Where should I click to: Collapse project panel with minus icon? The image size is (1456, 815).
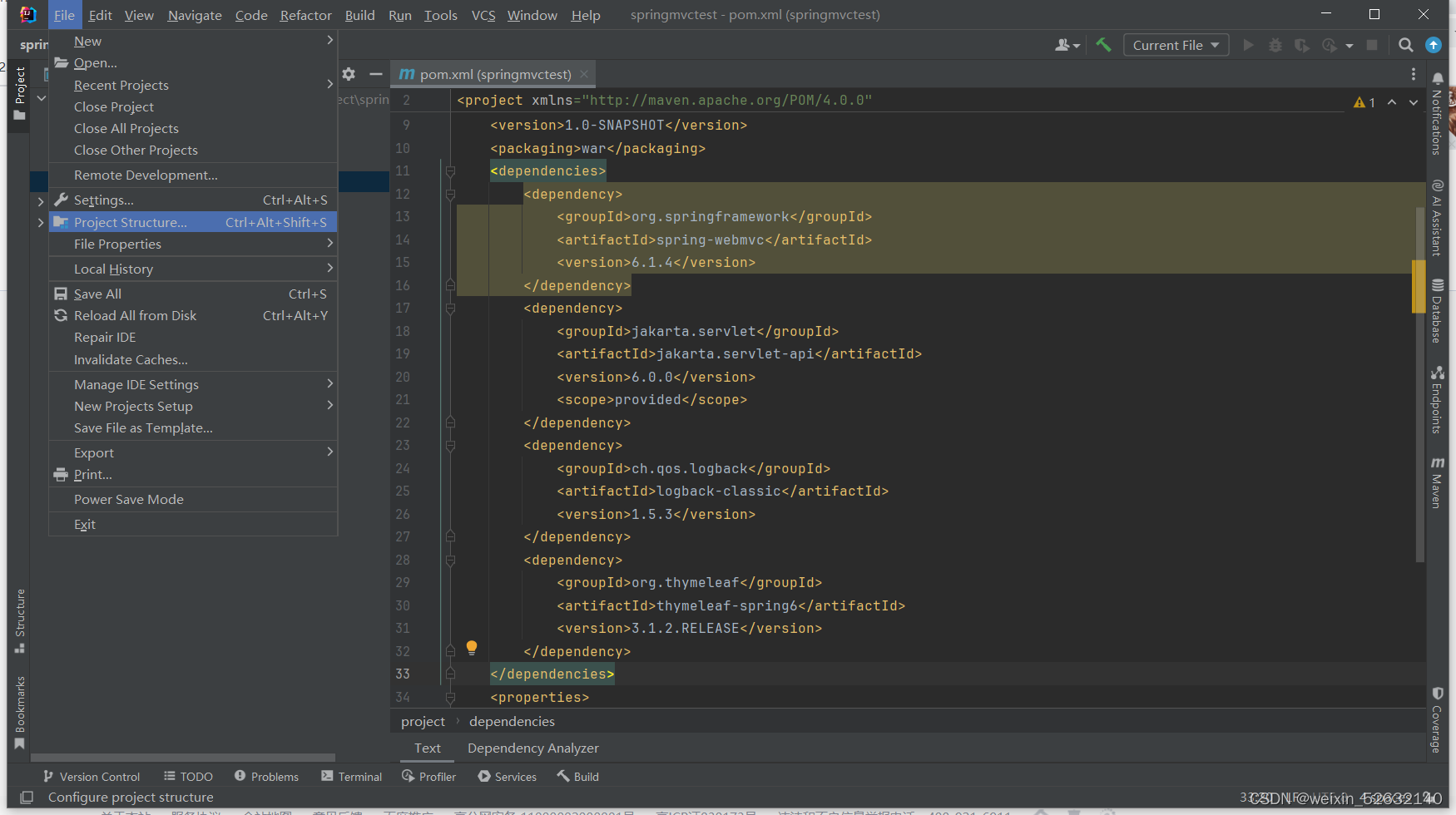click(376, 74)
